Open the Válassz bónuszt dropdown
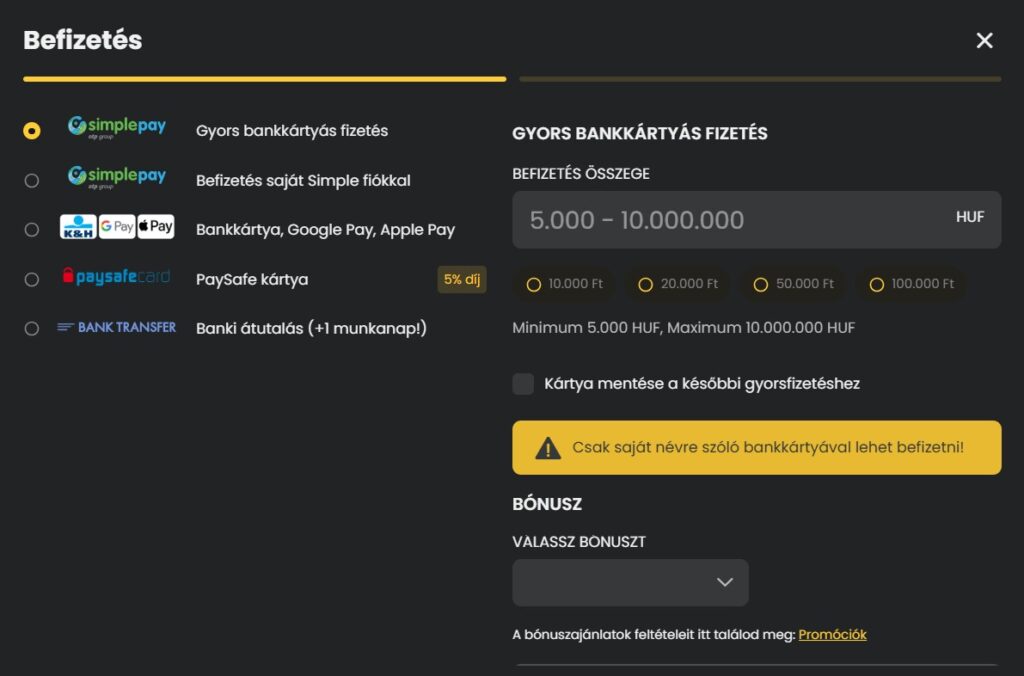 pos(630,582)
